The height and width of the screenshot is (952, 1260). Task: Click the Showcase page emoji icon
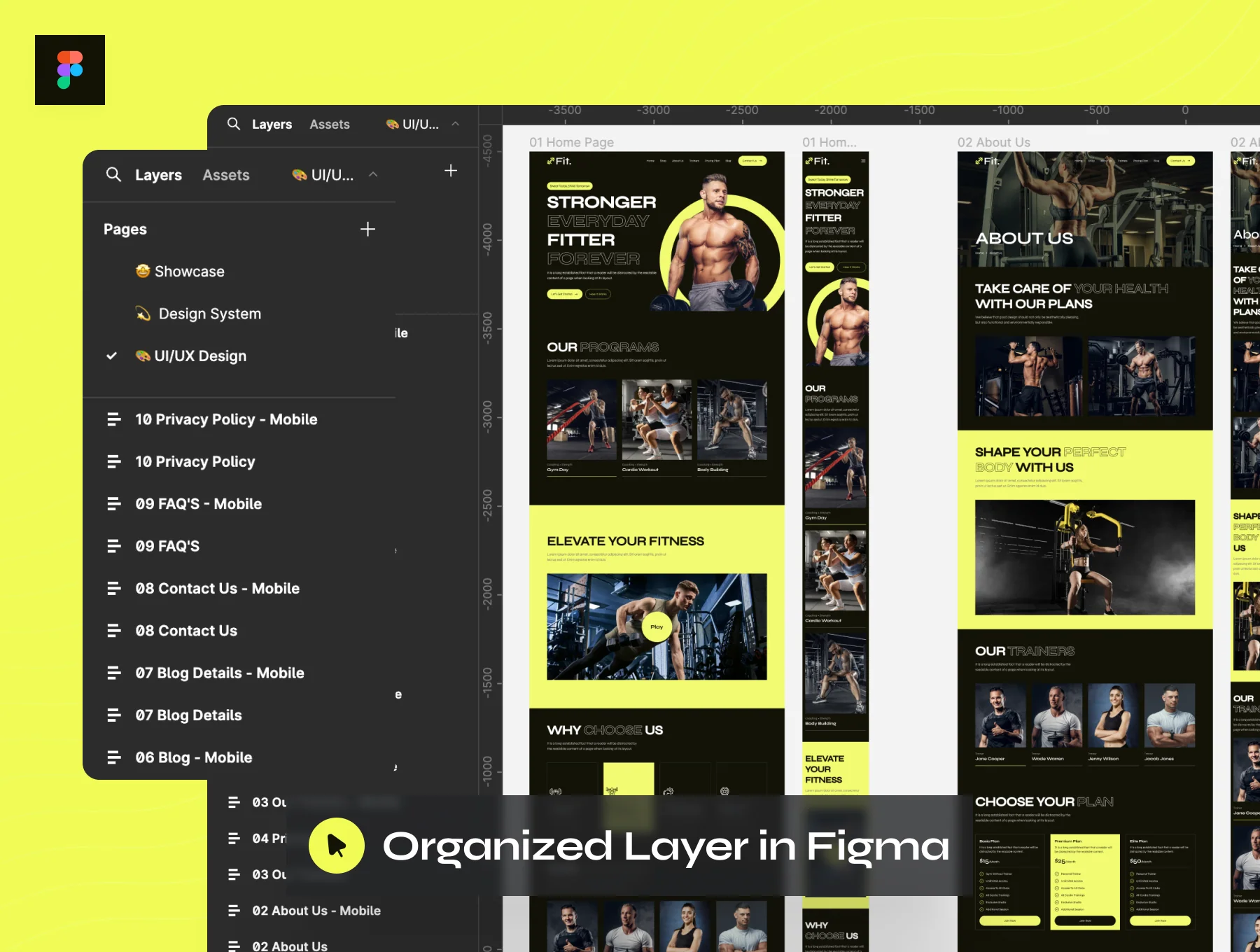[143, 271]
